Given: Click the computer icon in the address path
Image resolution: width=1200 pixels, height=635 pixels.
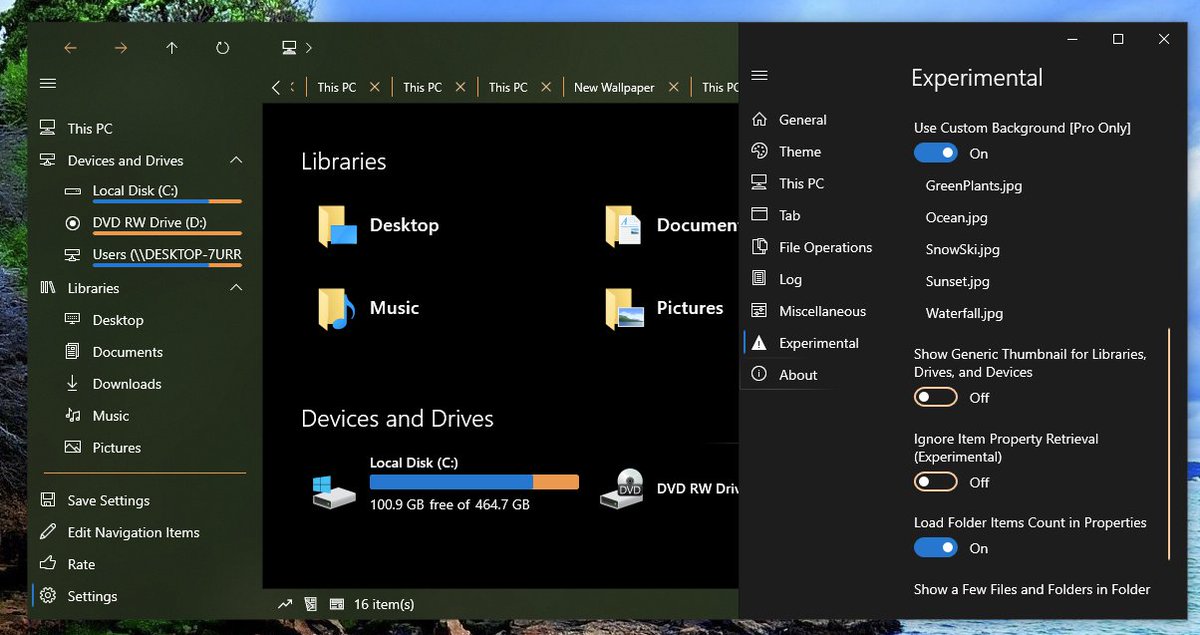Looking at the screenshot, I should click(x=289, y=47).
